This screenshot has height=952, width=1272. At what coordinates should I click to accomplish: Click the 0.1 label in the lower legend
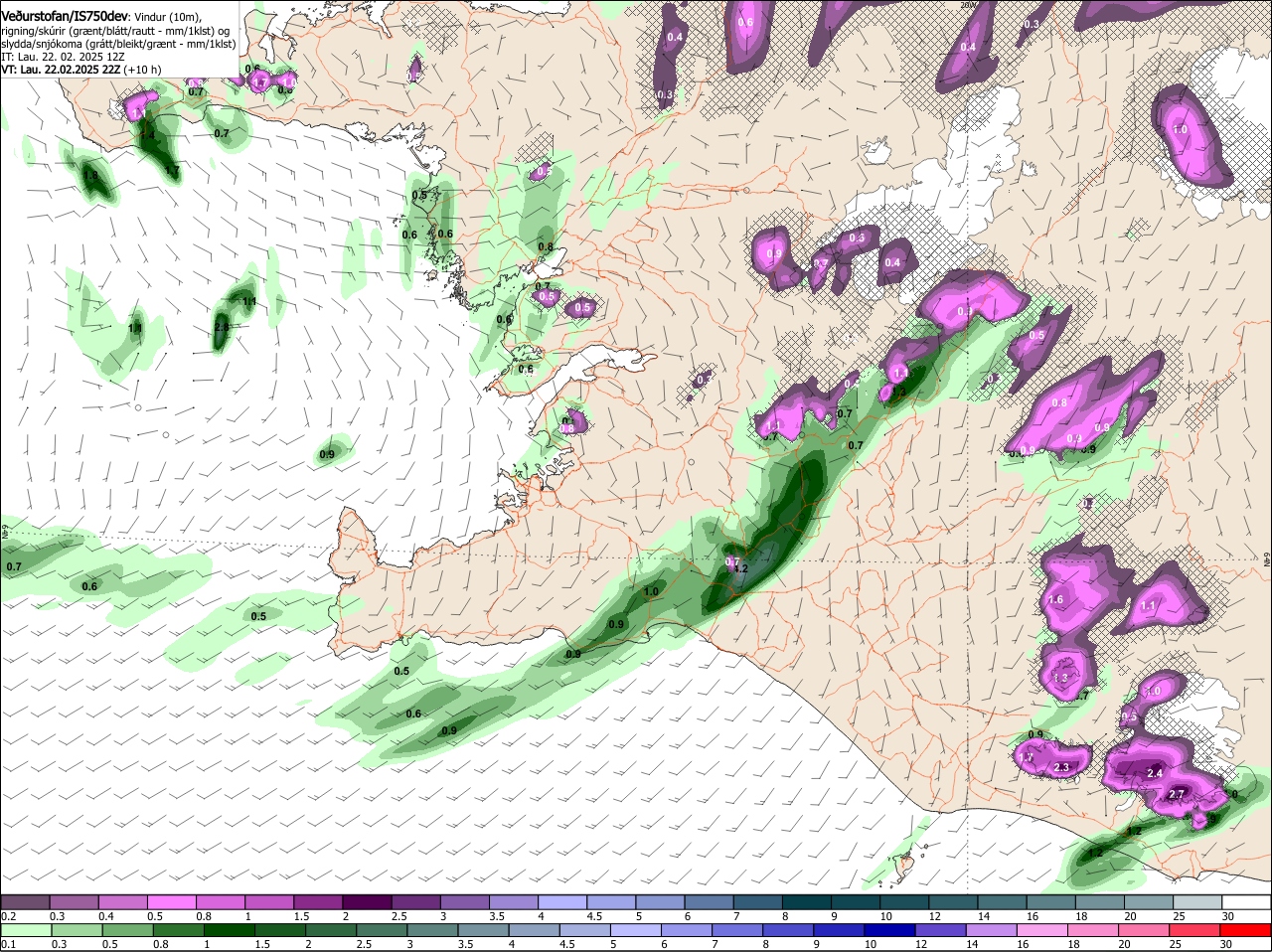[x=8, y=944]
